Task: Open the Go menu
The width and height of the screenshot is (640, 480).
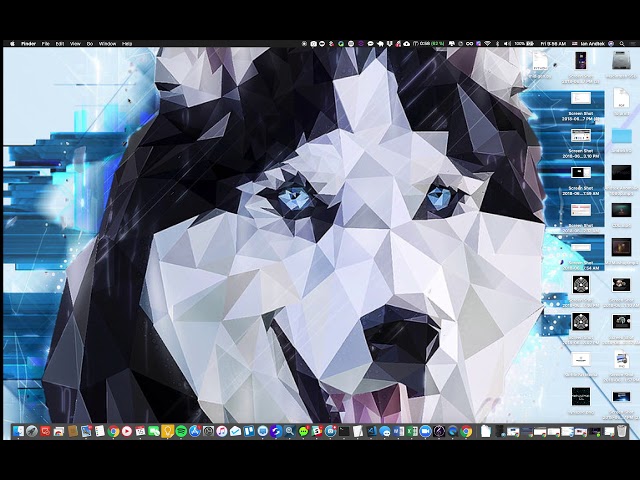Action: click(90, 43)
